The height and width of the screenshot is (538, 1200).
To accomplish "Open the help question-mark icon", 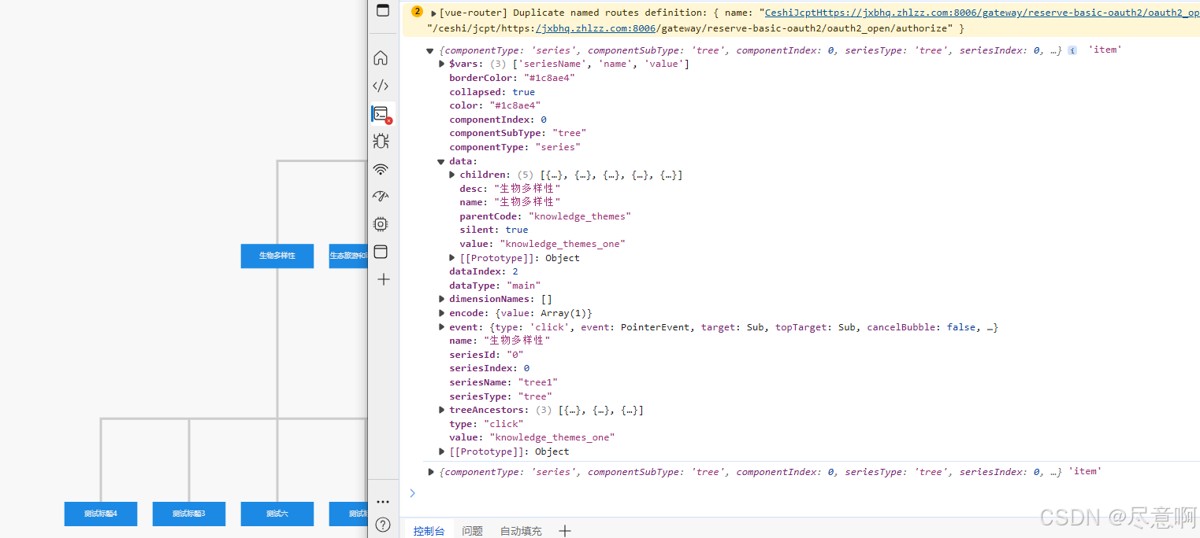I will 383,524.
